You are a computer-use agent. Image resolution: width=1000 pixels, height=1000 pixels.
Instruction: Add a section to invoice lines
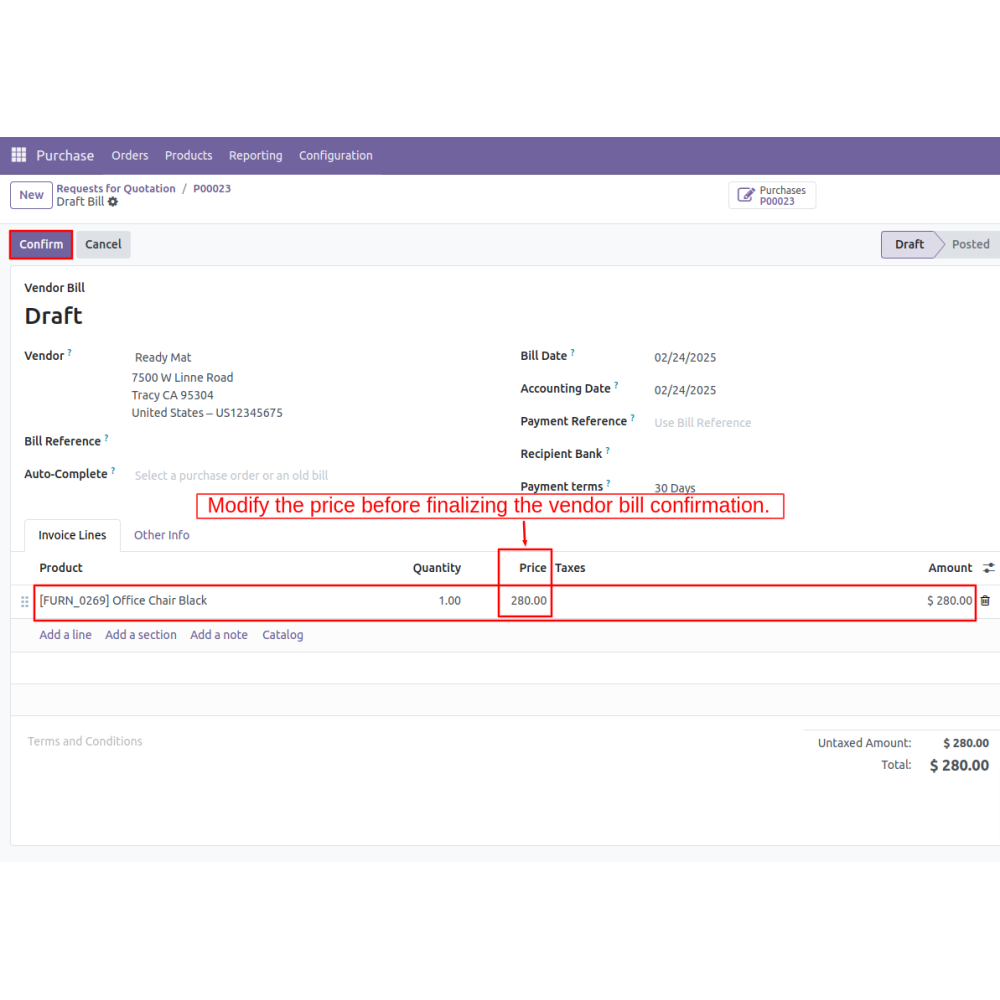[140, 635]
